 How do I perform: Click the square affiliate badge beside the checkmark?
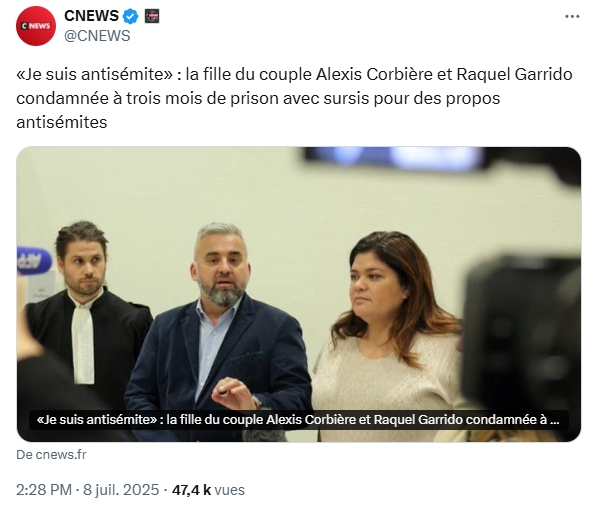tap(152, 16)
